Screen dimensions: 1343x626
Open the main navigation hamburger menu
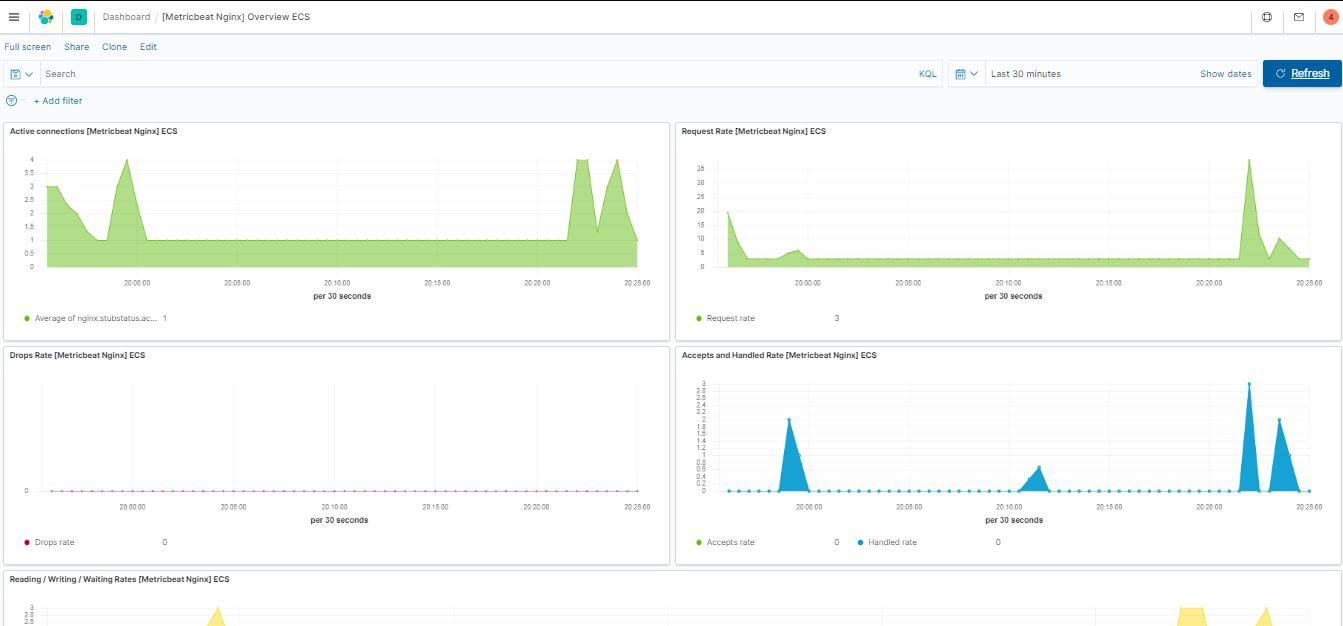[x=14, y=17]
